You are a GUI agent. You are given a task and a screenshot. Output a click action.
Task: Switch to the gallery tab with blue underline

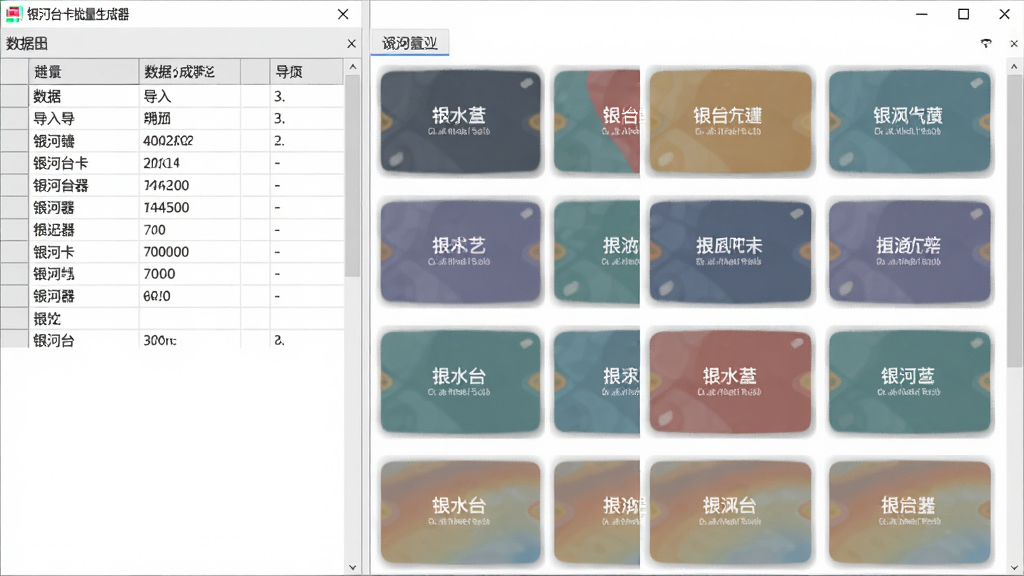[409, 43]
